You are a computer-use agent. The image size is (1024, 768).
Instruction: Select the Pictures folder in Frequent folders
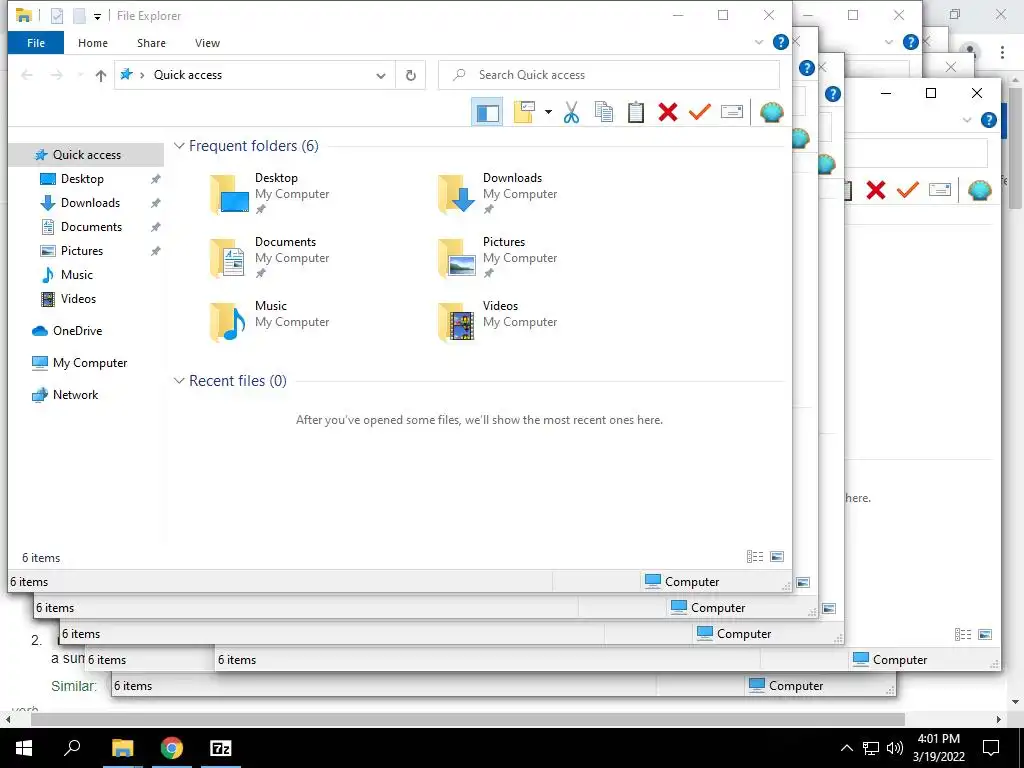(x=499, y=257)
